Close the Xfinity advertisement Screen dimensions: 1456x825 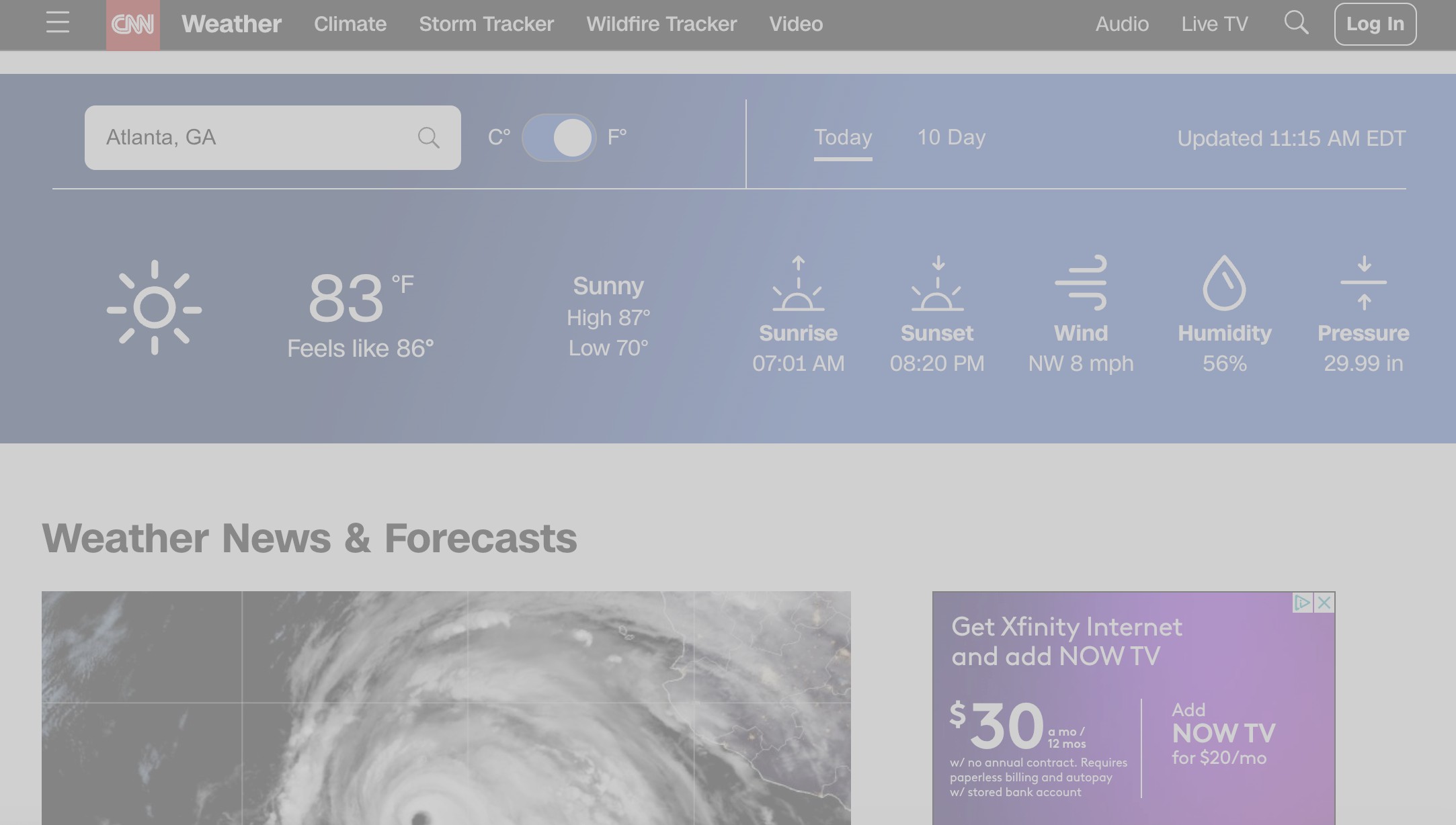click(x=1324, y=603)
